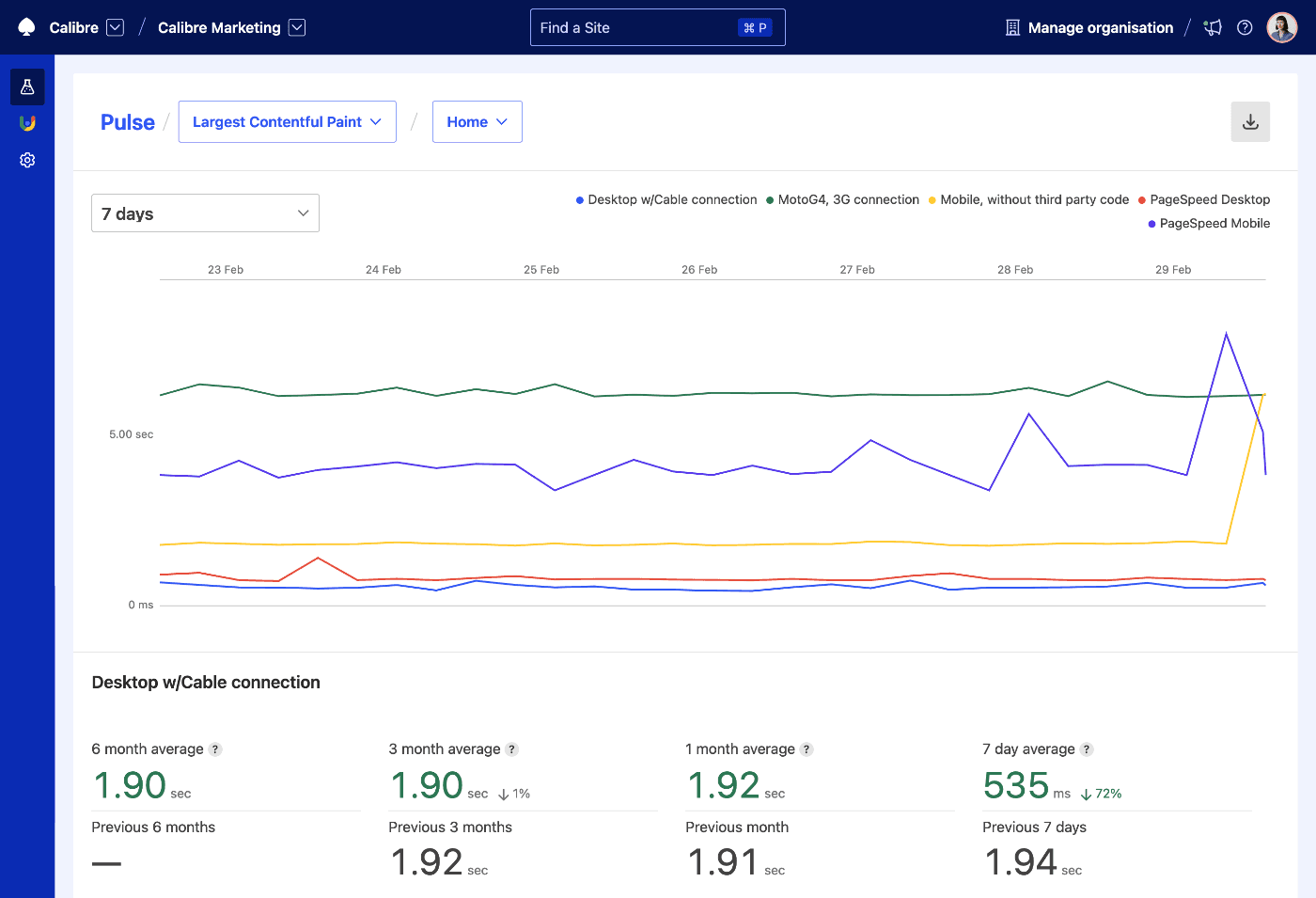This screenshot has height=898, width=1316.
Task: Click the Pulse breadcrumb link
Action: 127,121
